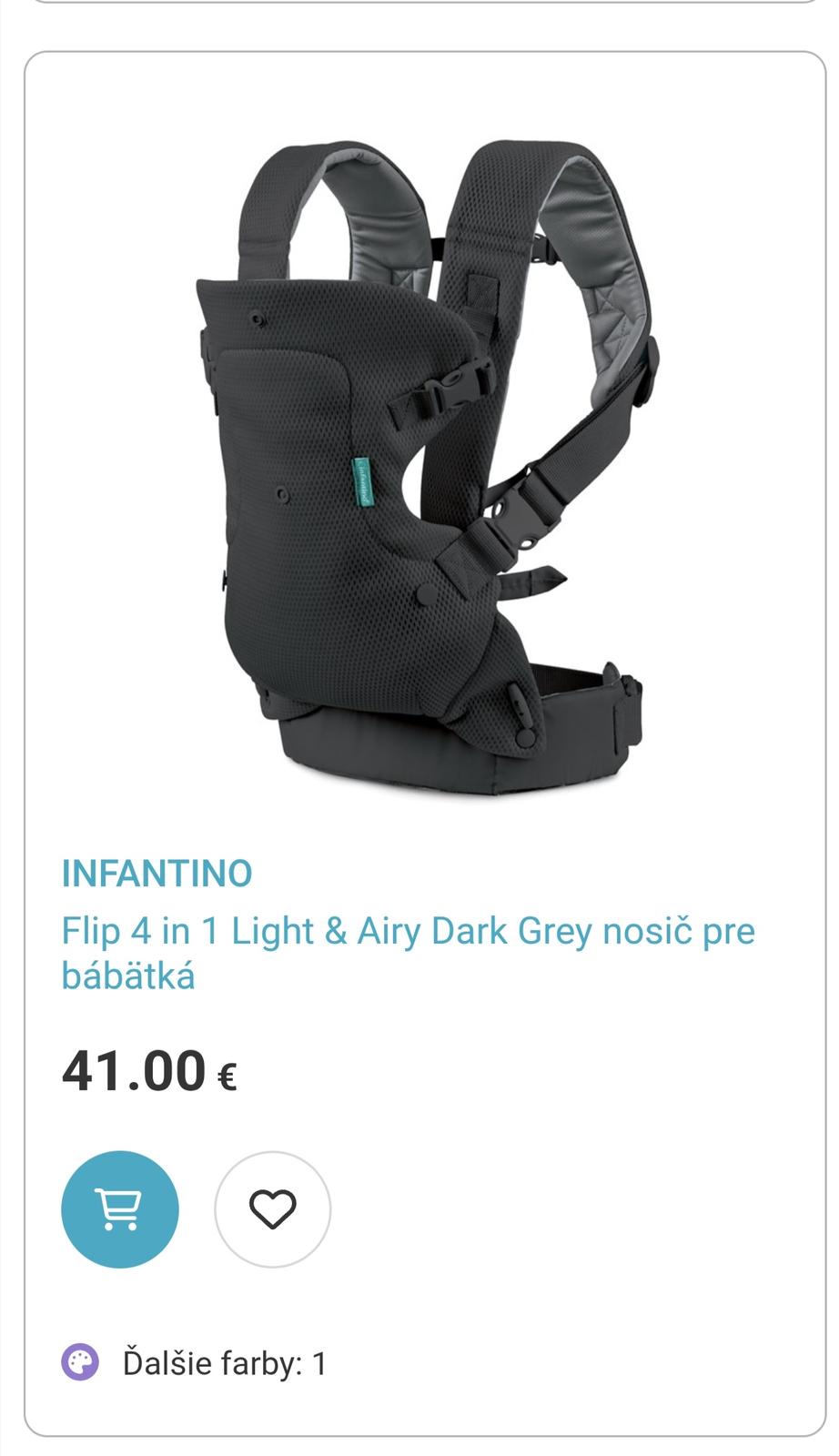Click empty space right of heart button
Image resolution: width=839 pixels, height=1456 pixels.
click(564, 1209)
